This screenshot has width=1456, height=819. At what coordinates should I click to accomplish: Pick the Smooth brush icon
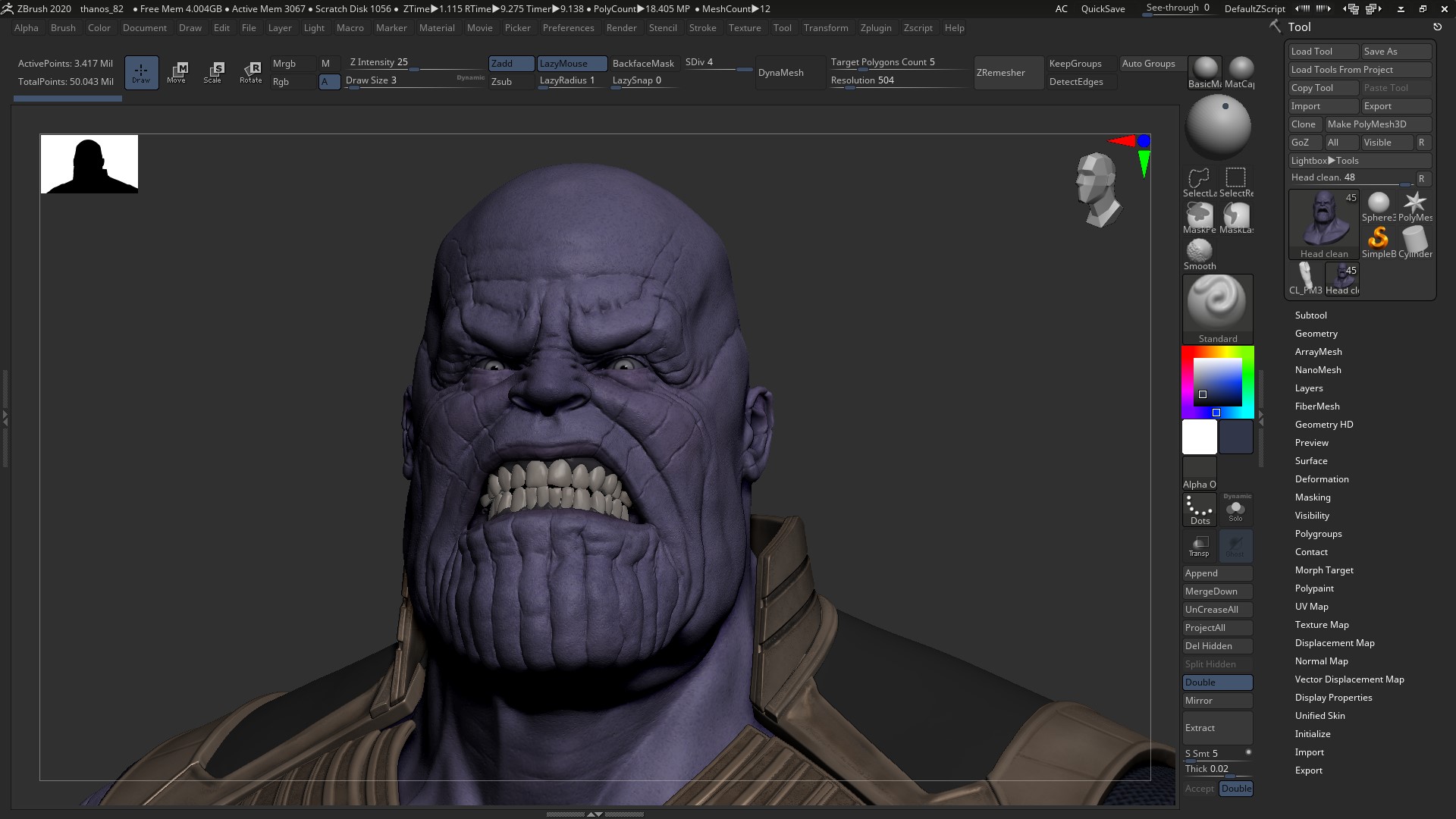(x=1200, y=254)
